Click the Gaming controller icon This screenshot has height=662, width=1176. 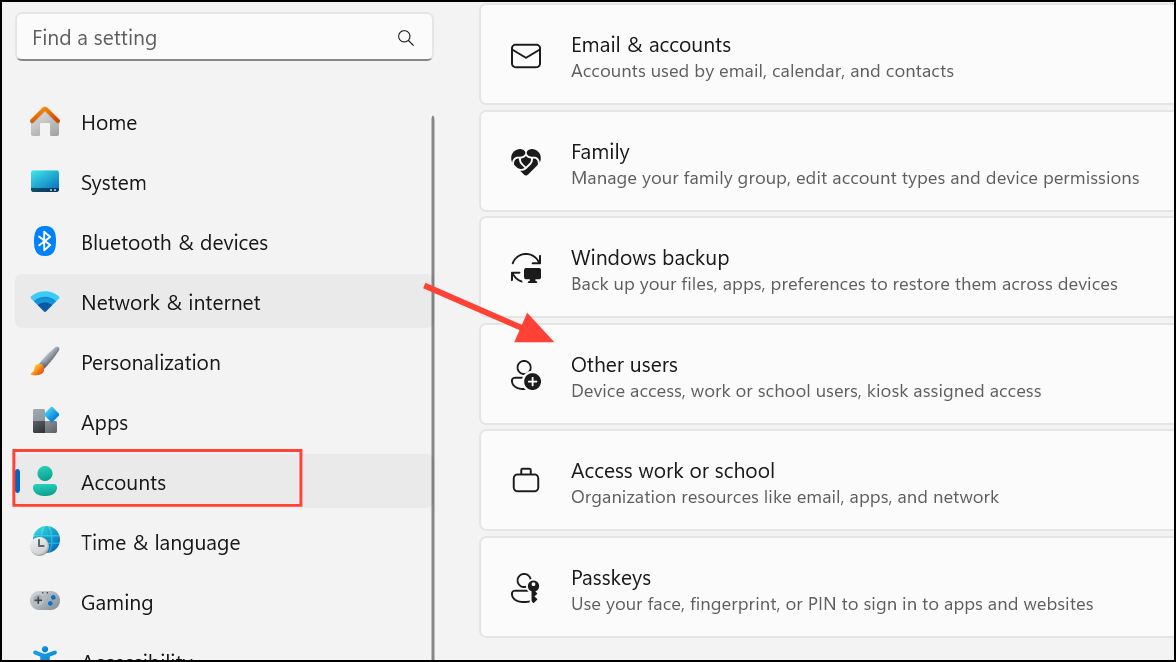(x=45, y=601)
